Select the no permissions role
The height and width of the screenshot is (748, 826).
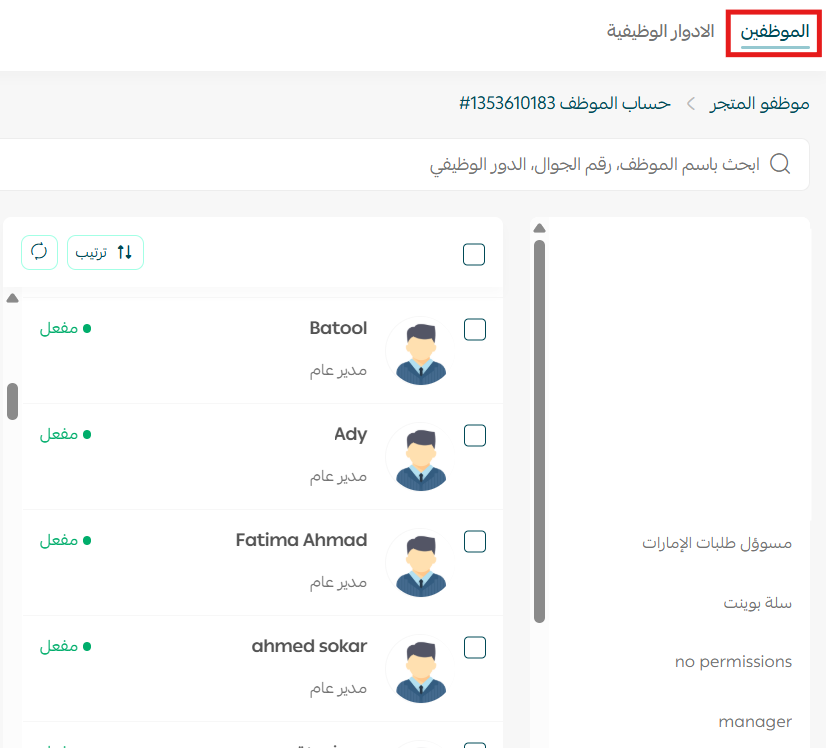point(733,661)
